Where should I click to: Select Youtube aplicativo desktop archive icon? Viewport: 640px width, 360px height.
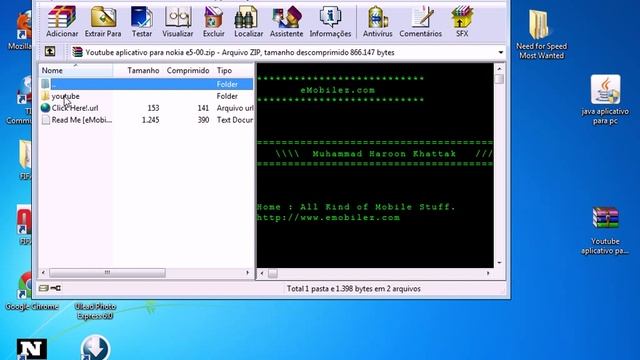(x=605, y=231)
